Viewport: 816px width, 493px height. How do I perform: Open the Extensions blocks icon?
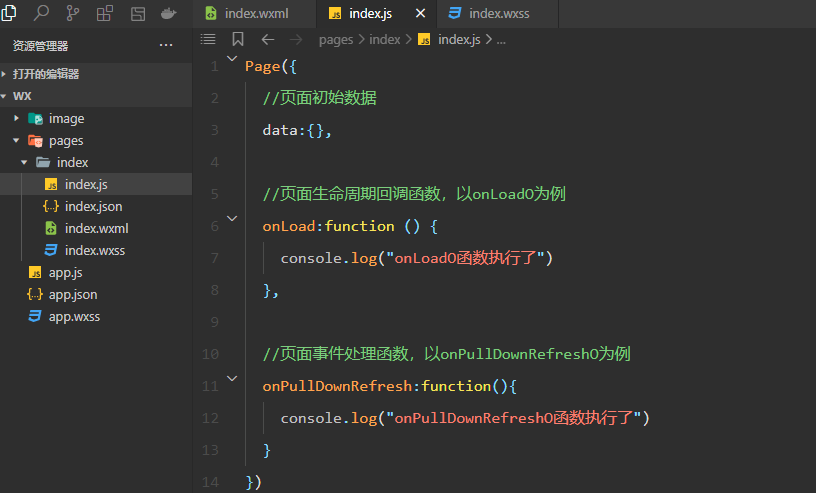(x=105, y=13)
